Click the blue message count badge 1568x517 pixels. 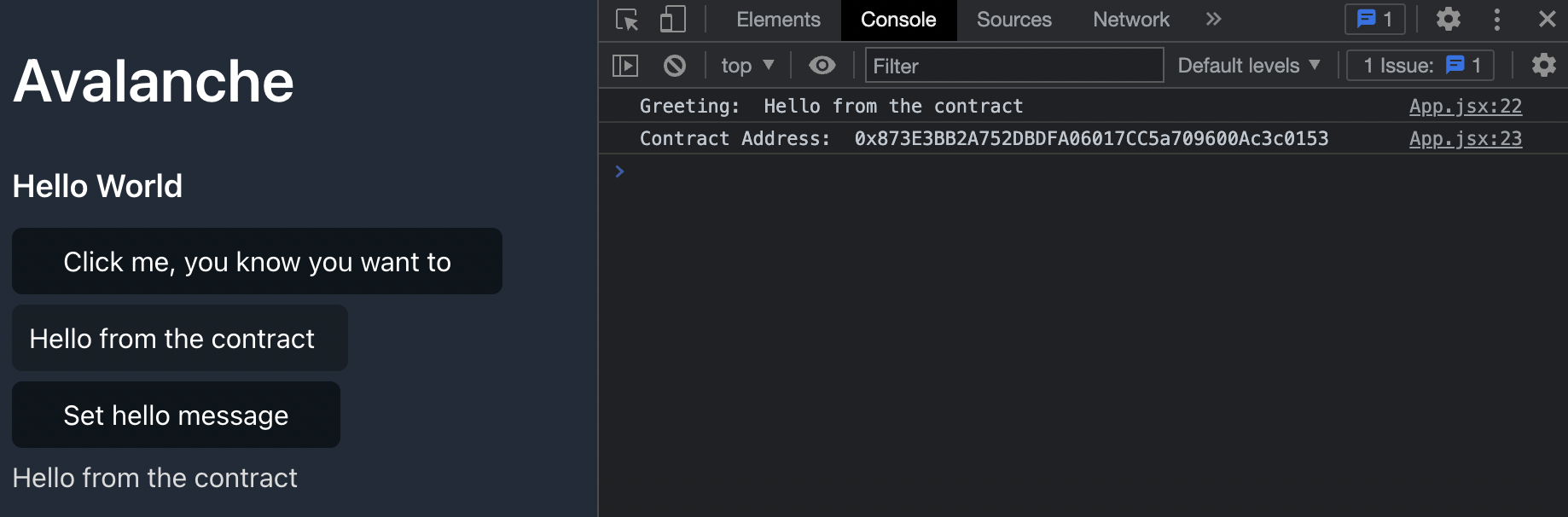point(1374,20)
